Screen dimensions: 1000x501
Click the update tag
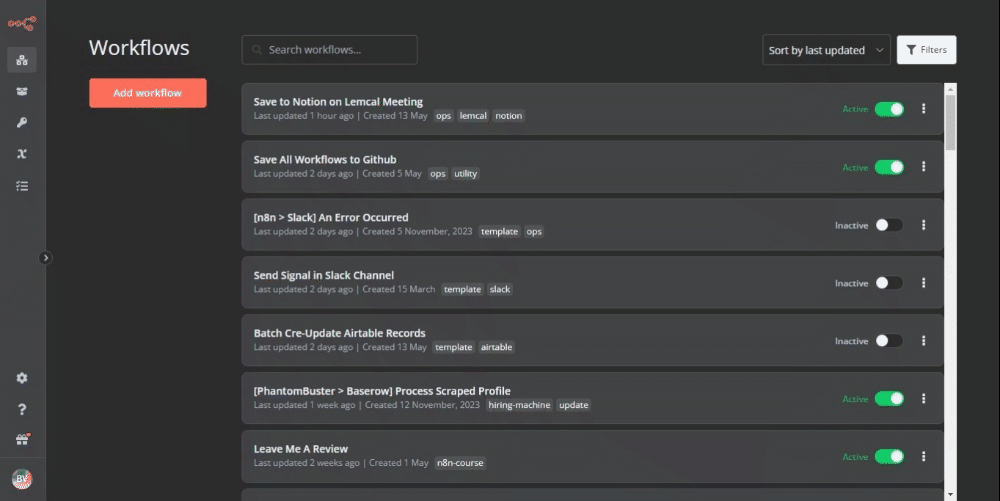[x=574, y=405]
